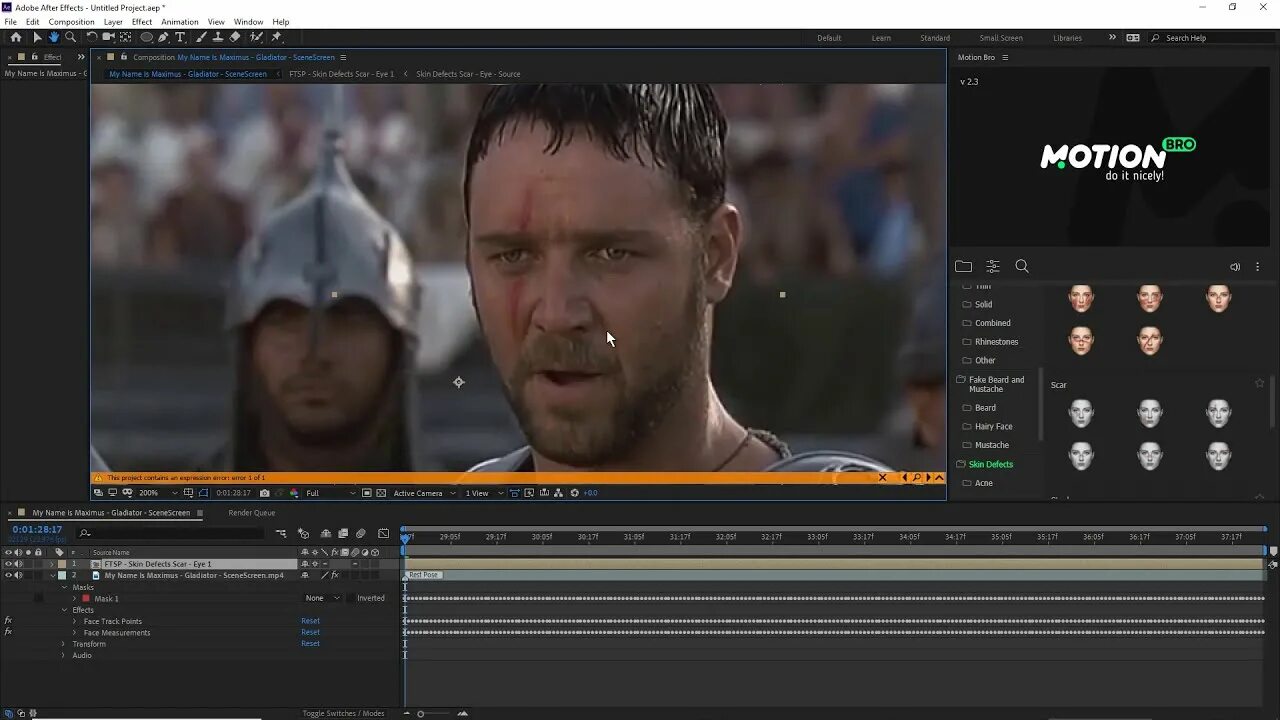Open the Animation menu
Screen dimensions: 1280x720
point(180,22)
